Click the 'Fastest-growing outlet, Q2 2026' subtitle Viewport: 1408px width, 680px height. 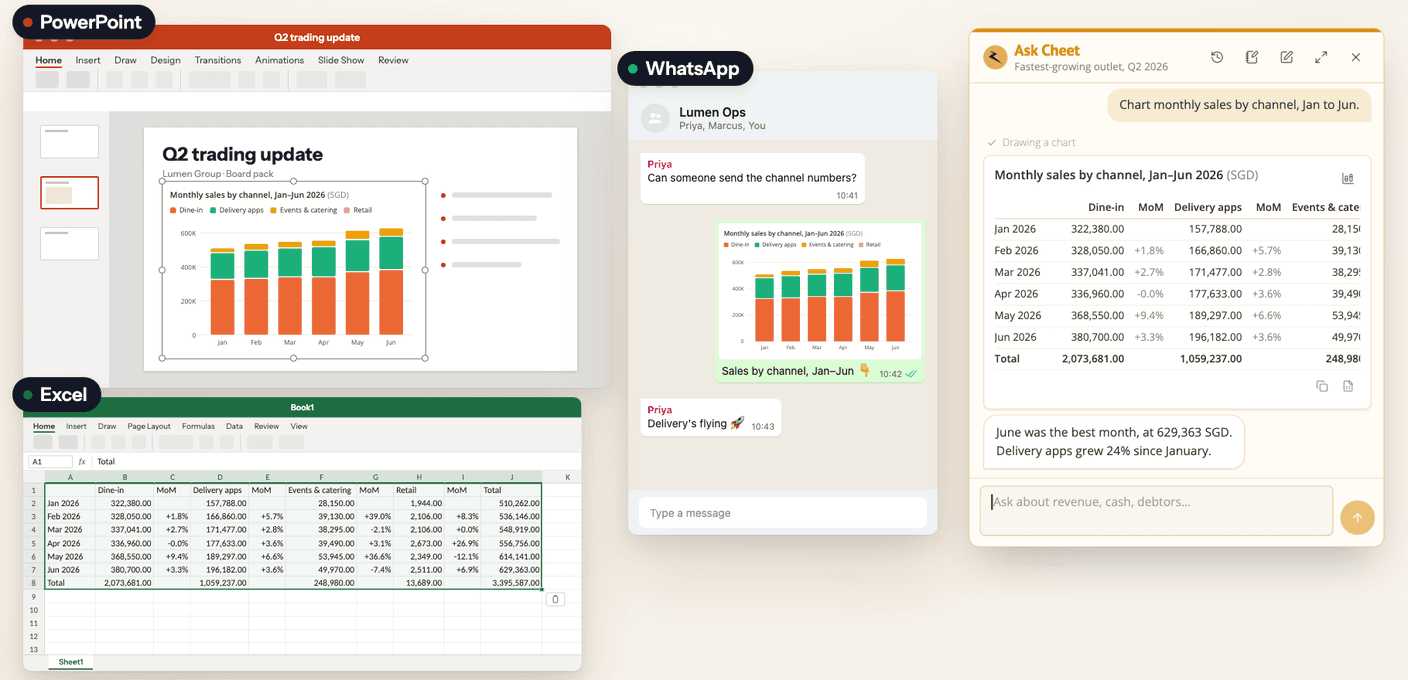click(x=1091, y=67)
